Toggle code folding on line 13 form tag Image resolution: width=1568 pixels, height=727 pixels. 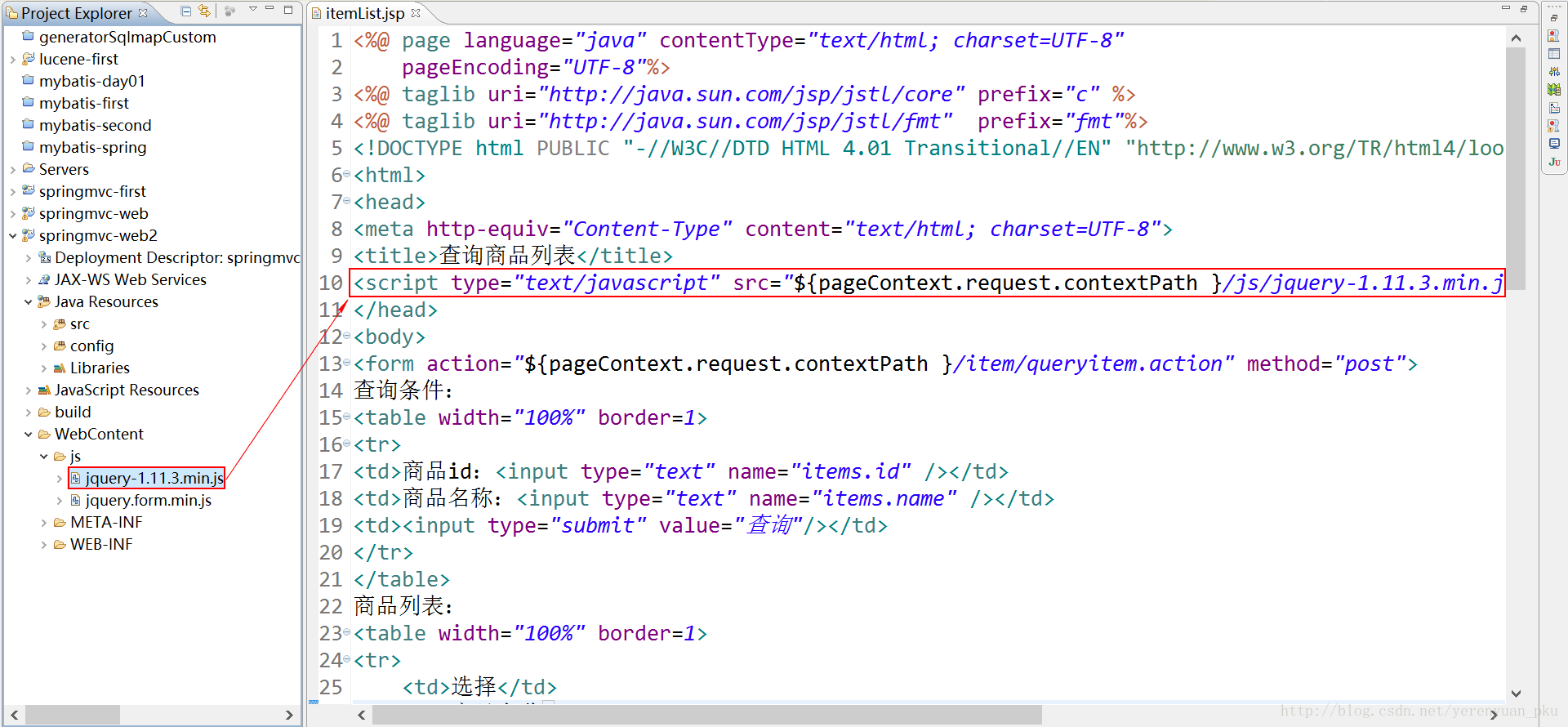(x=346, y=363)
